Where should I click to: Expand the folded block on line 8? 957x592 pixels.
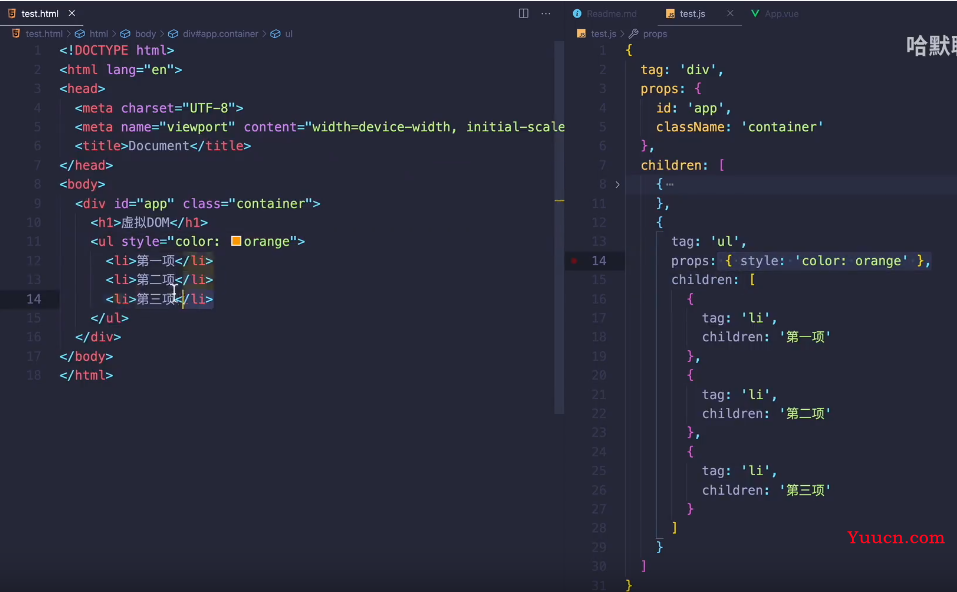(617, 184)
